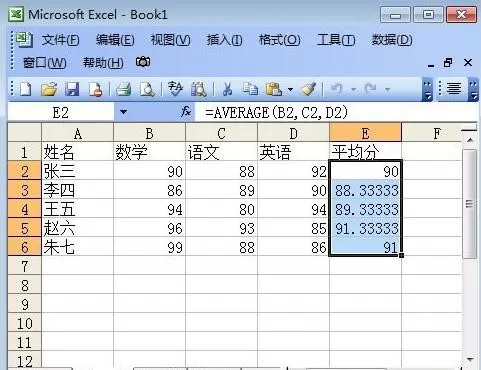Select row 7 header

click(x=24, y=266)
